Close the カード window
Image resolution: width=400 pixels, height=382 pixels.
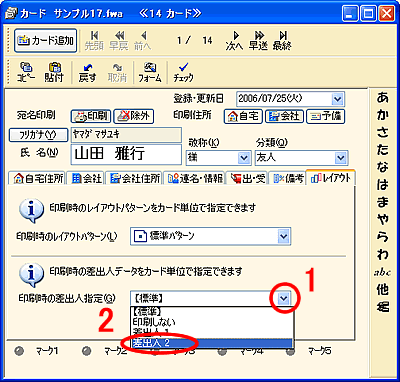click(387, 14)
